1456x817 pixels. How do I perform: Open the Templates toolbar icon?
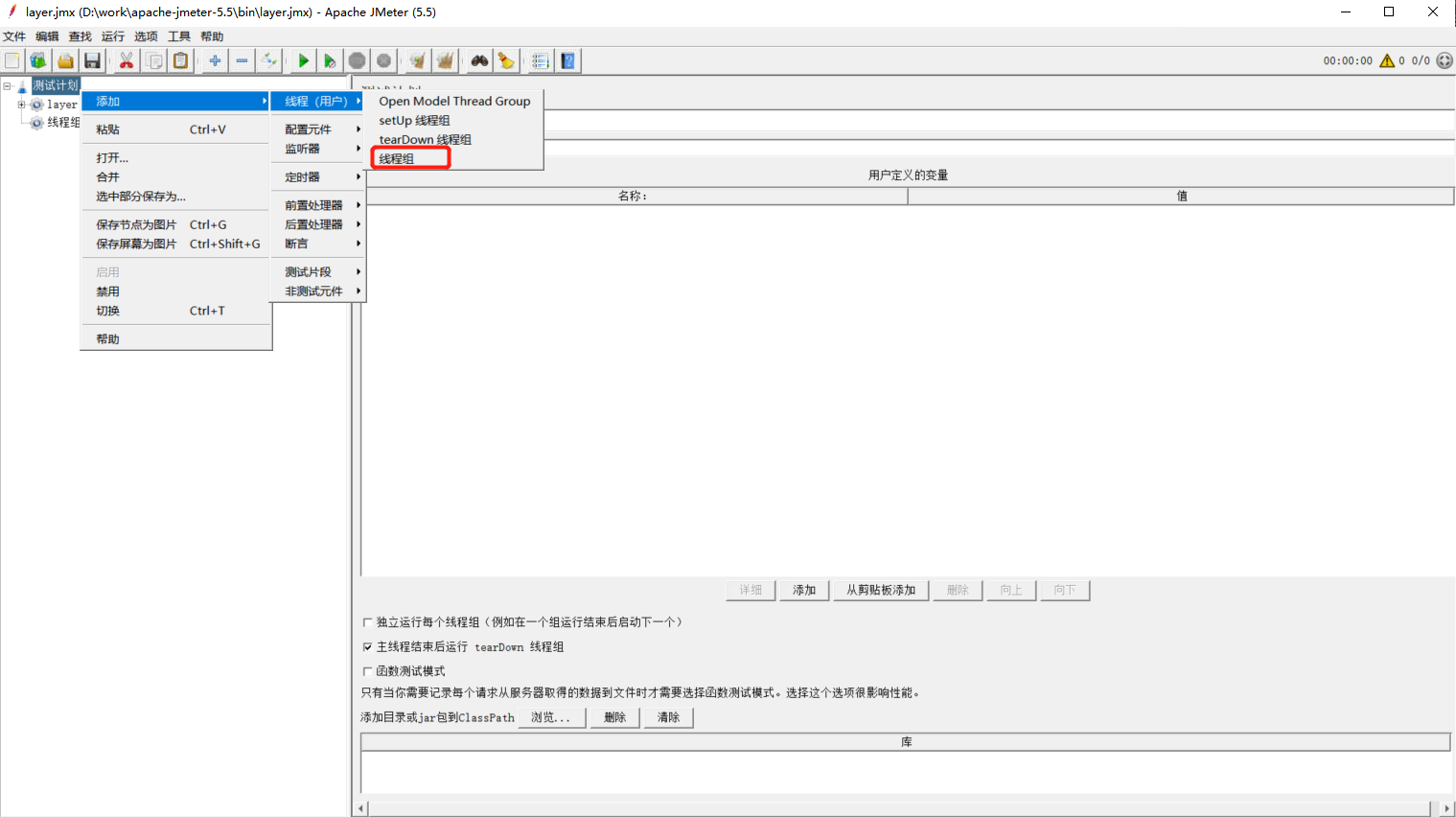tap(38, 60)
